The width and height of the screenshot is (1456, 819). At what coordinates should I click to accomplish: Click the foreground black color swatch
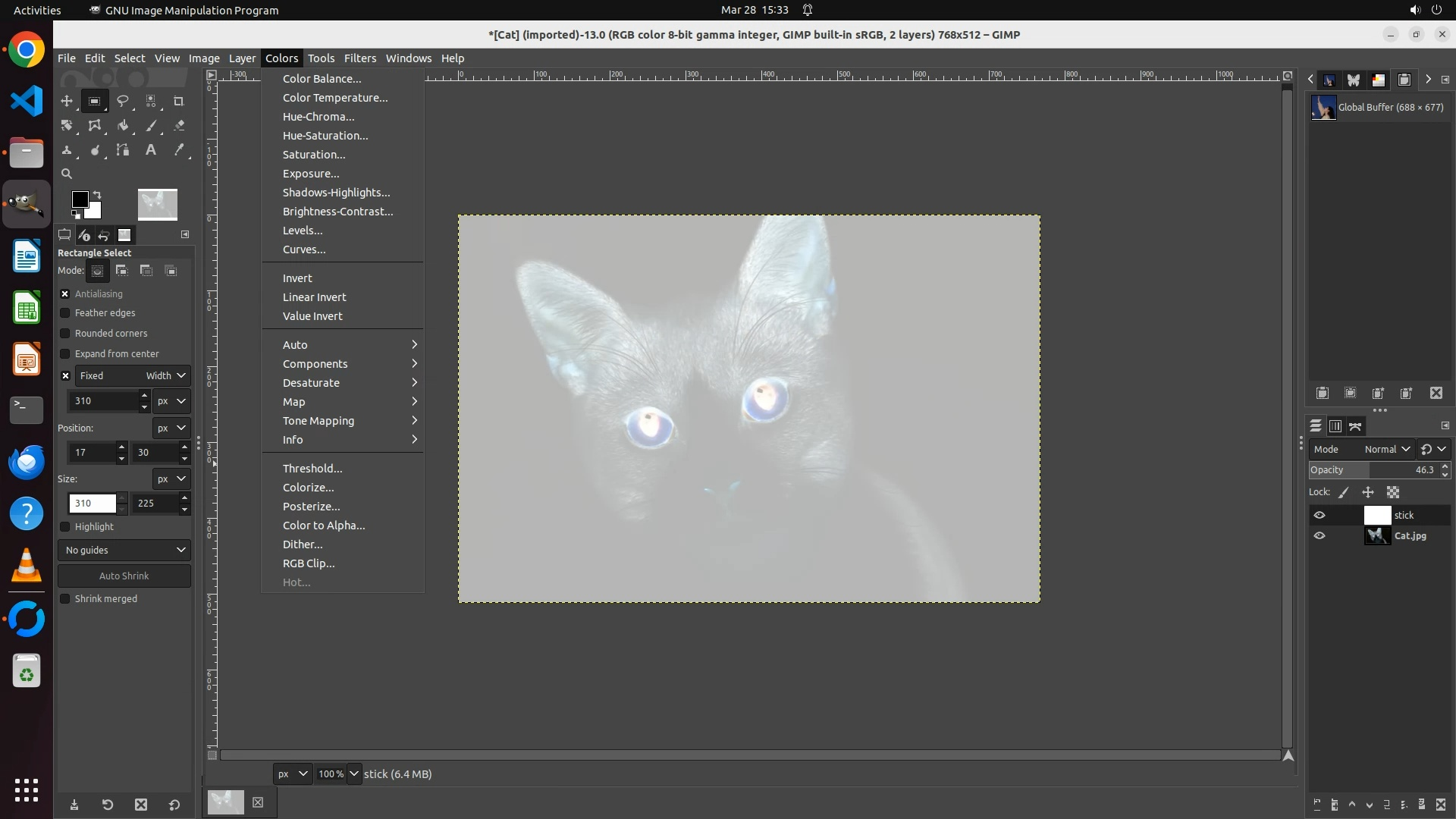(79, 199)
